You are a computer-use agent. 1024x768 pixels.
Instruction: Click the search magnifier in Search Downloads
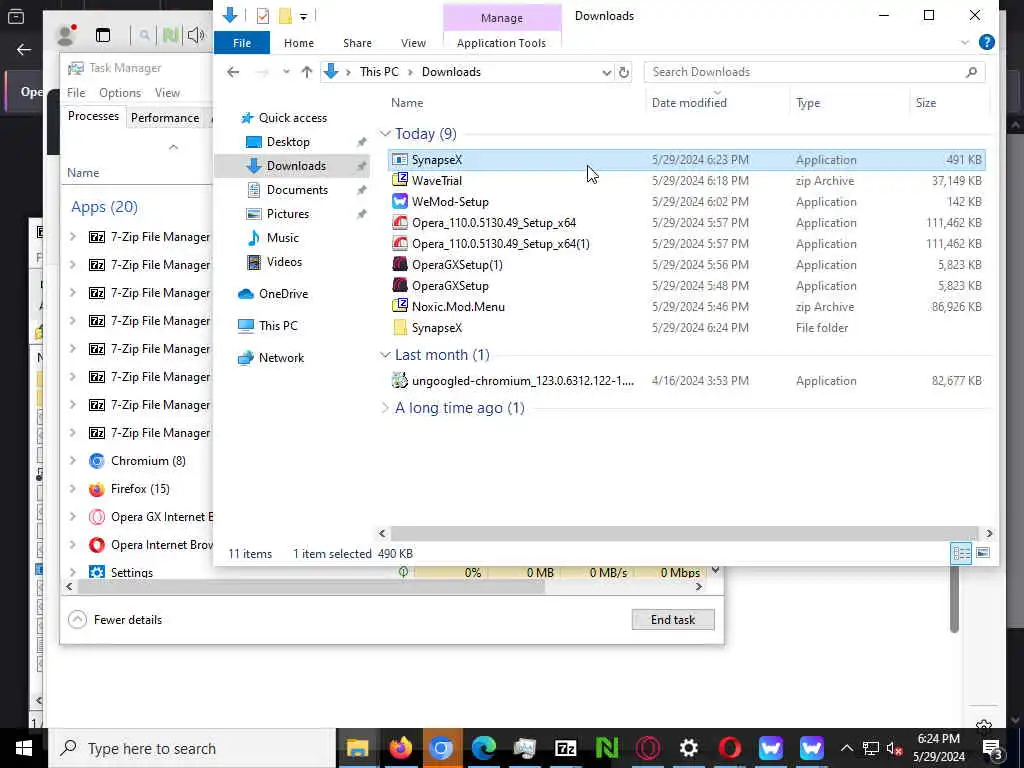[x=971, y=72]
